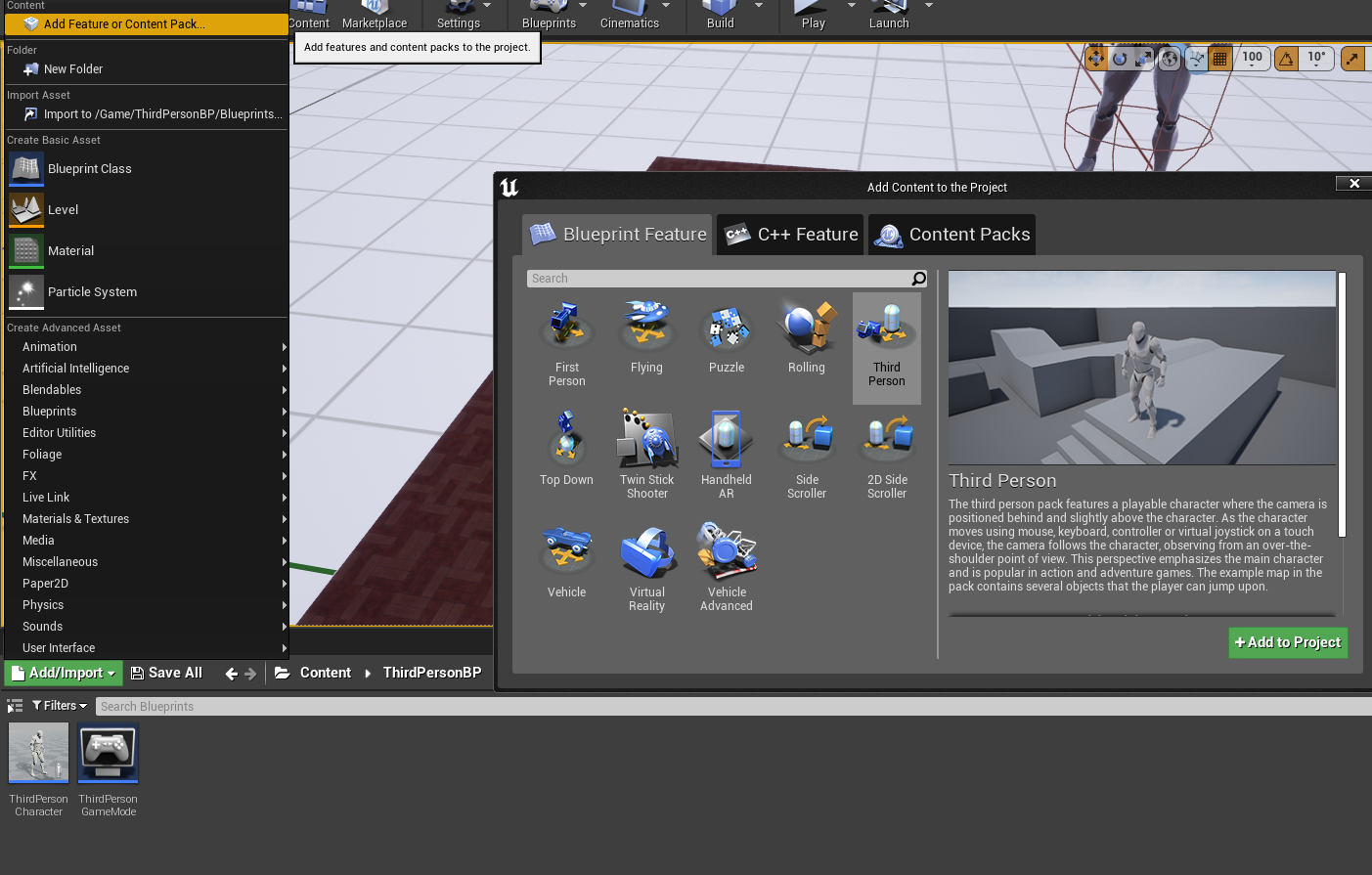Switch to the C++ Feature tab

(790, 235)
